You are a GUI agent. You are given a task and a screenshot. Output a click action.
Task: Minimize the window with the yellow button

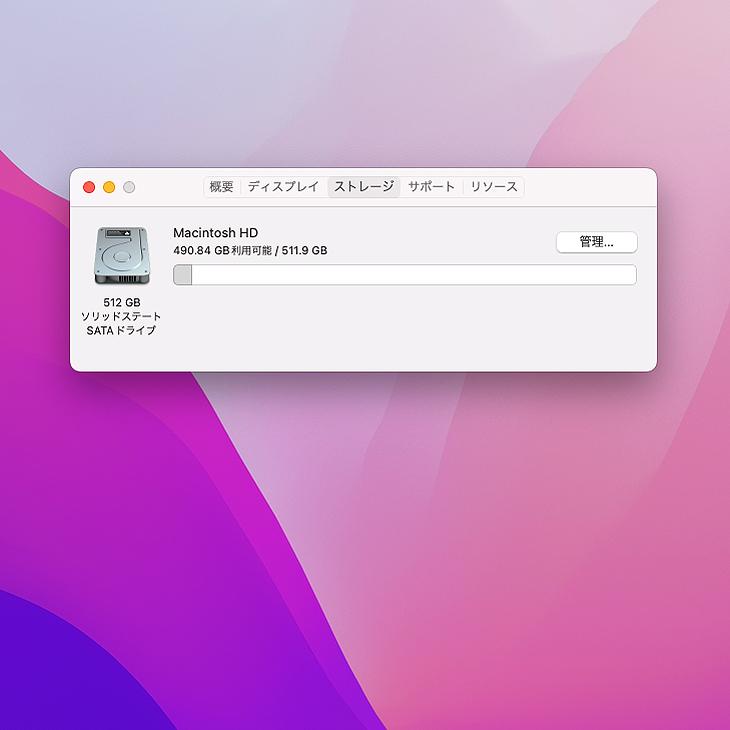(x=109, y=187)
